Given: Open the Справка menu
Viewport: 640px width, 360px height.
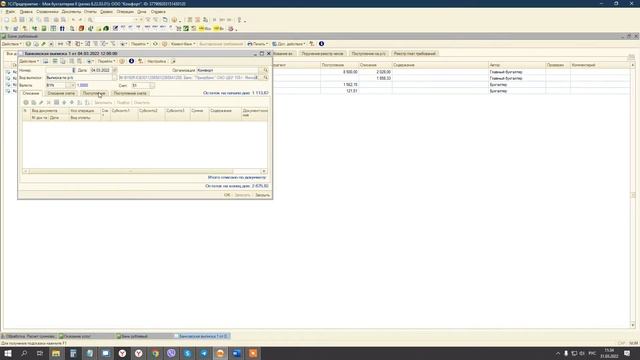Looking at the screenshot, I should click(158, 12).
